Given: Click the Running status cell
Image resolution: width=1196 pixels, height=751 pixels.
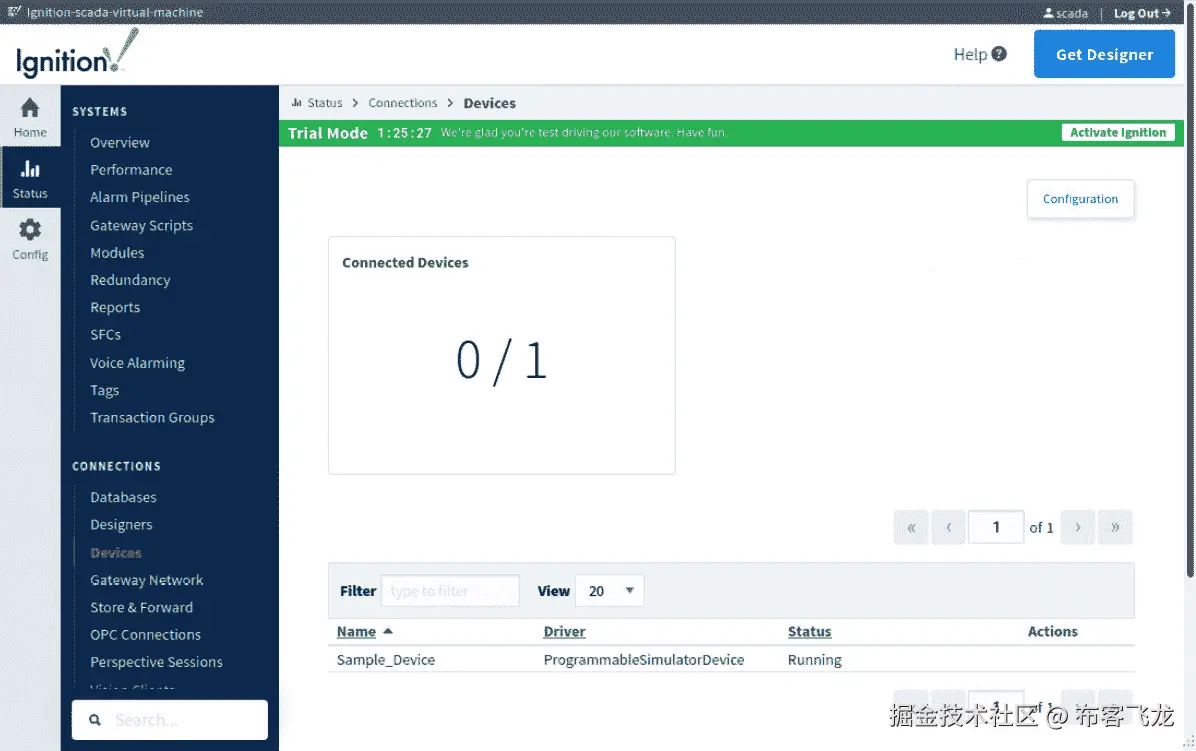Looking at the screenshot, I should 815,660.
